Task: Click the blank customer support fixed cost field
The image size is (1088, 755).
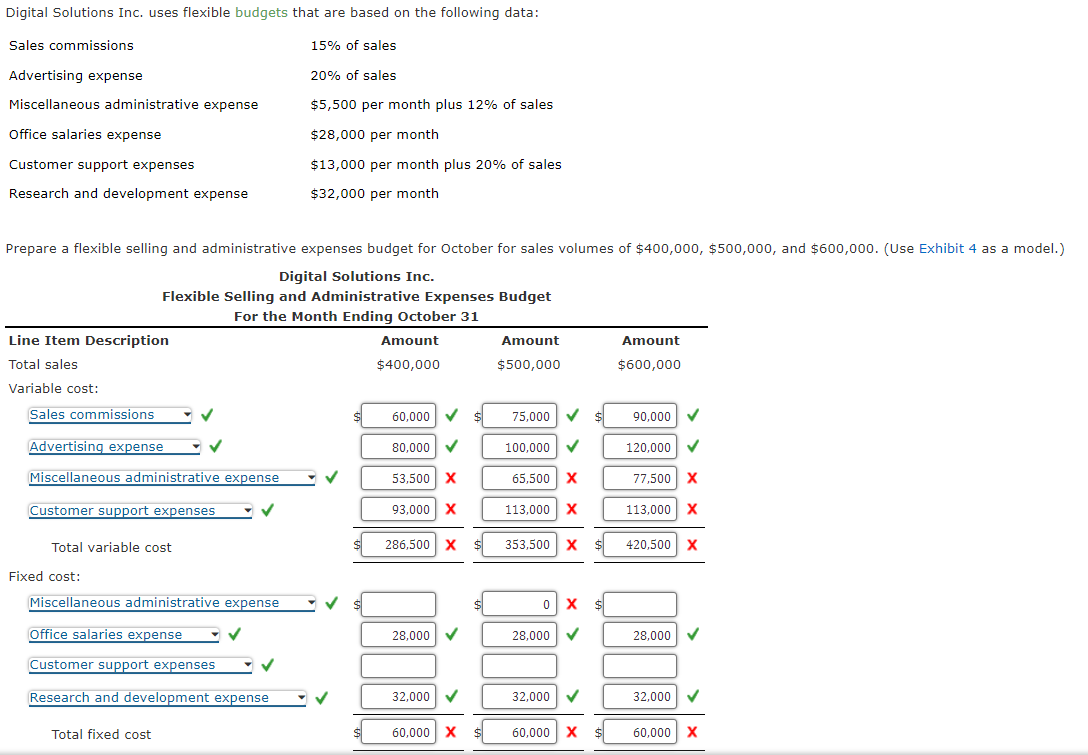Action: (x=398, y=664)
